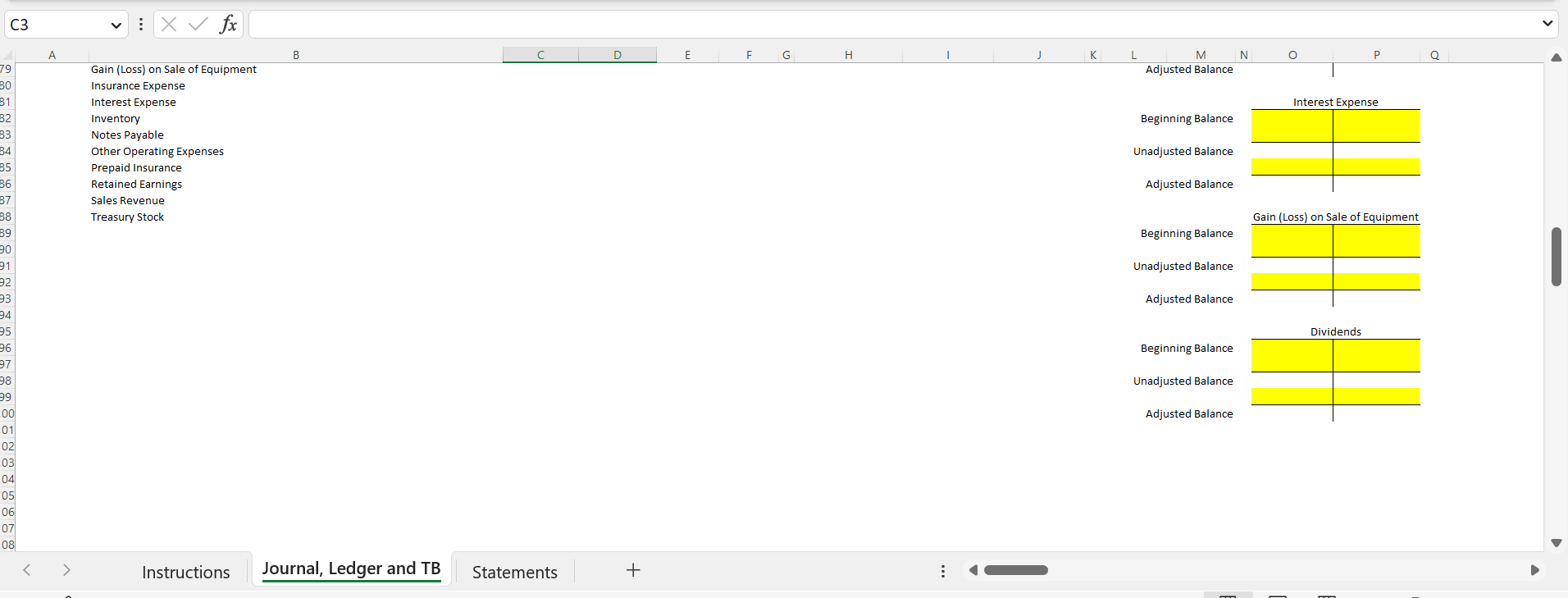The height and width of the screenshot is (598, 1568).
Task: Select column B header
Action: click(296, 55)
